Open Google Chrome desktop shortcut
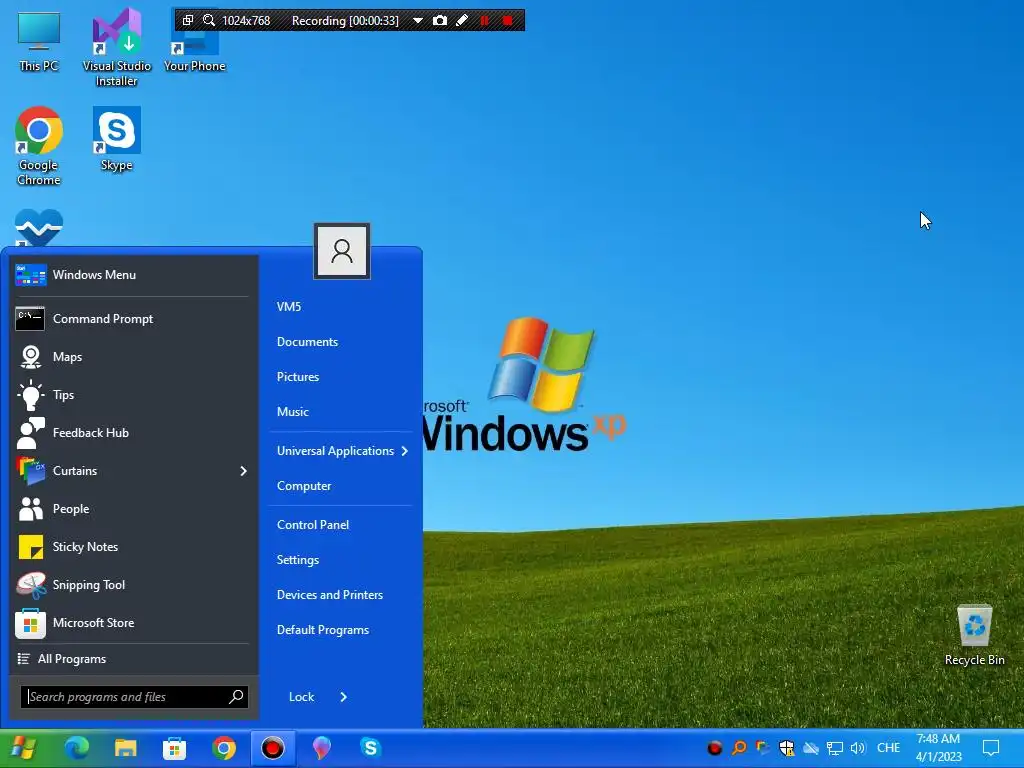Screen dimensions: 1024x768 tap(39, 146)
